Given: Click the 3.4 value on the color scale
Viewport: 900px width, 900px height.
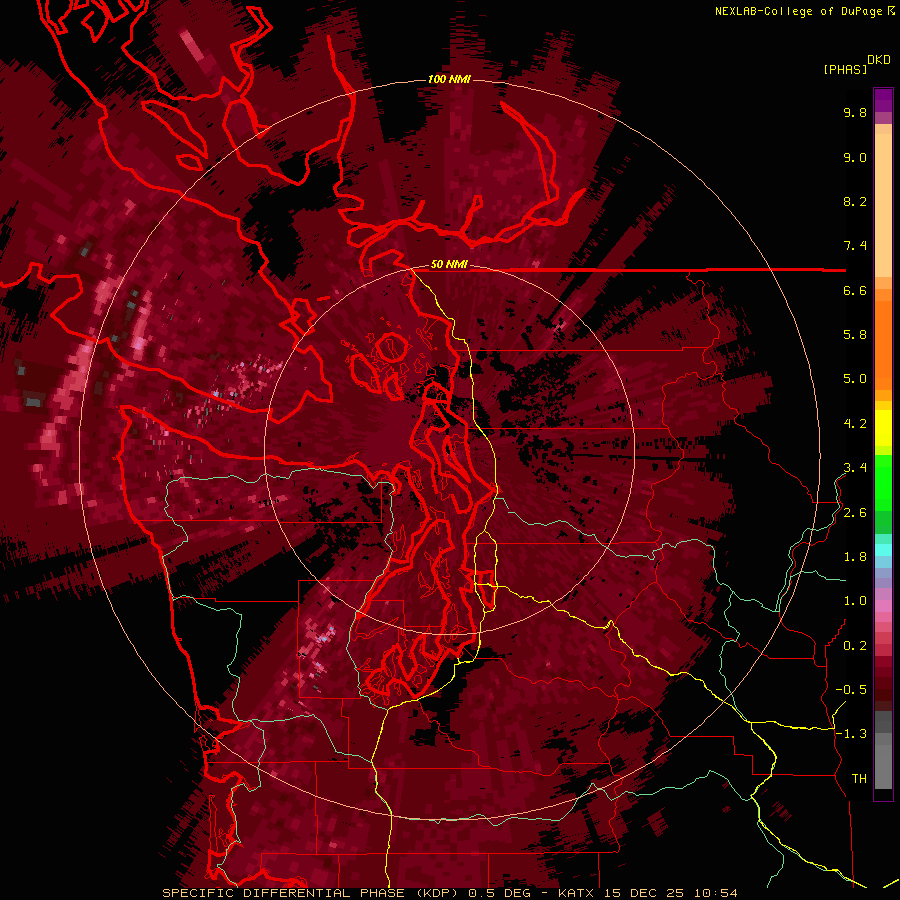Looking at the screenshot, I should (x=855, y=468).
